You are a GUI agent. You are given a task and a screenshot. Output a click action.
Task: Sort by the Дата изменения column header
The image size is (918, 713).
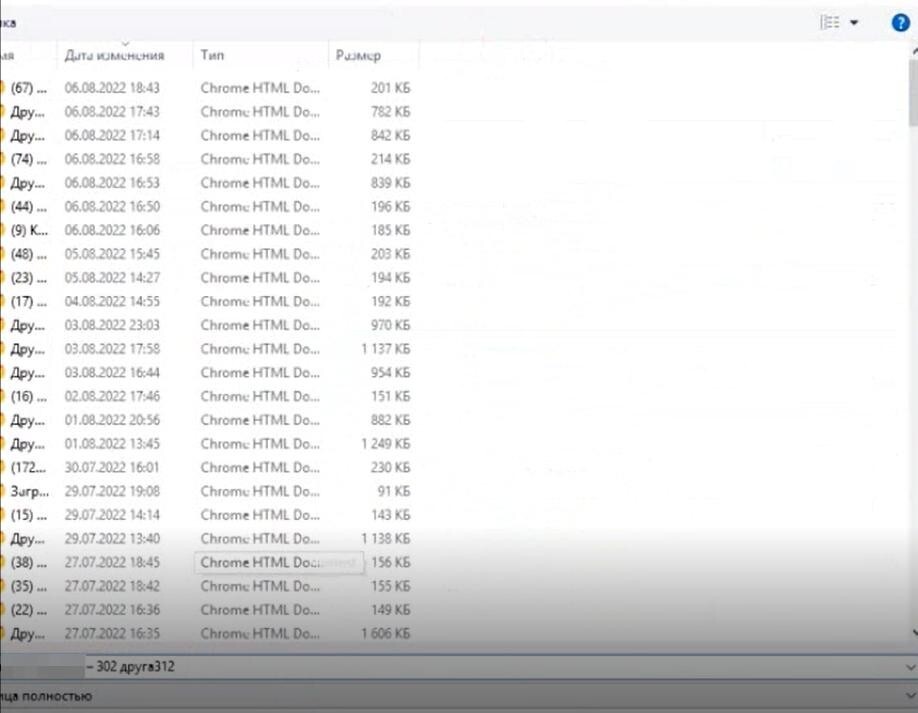pos(114,55)
